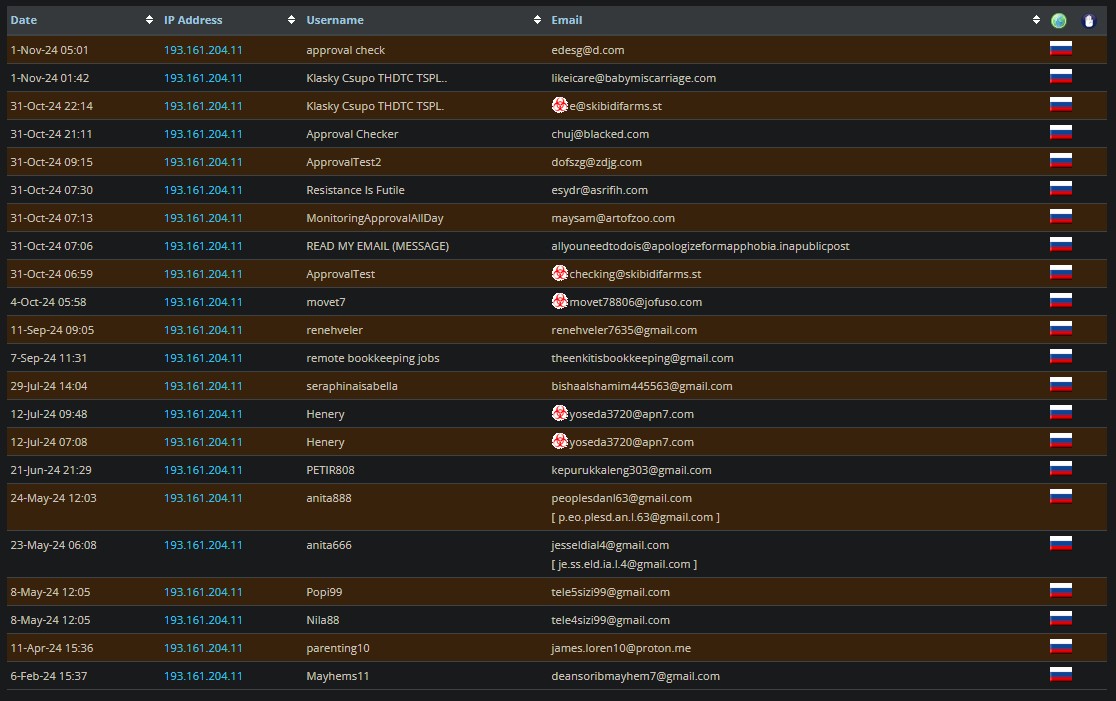
Task: Open the IP address link in the Popi99 row
Action: [203, 592]
